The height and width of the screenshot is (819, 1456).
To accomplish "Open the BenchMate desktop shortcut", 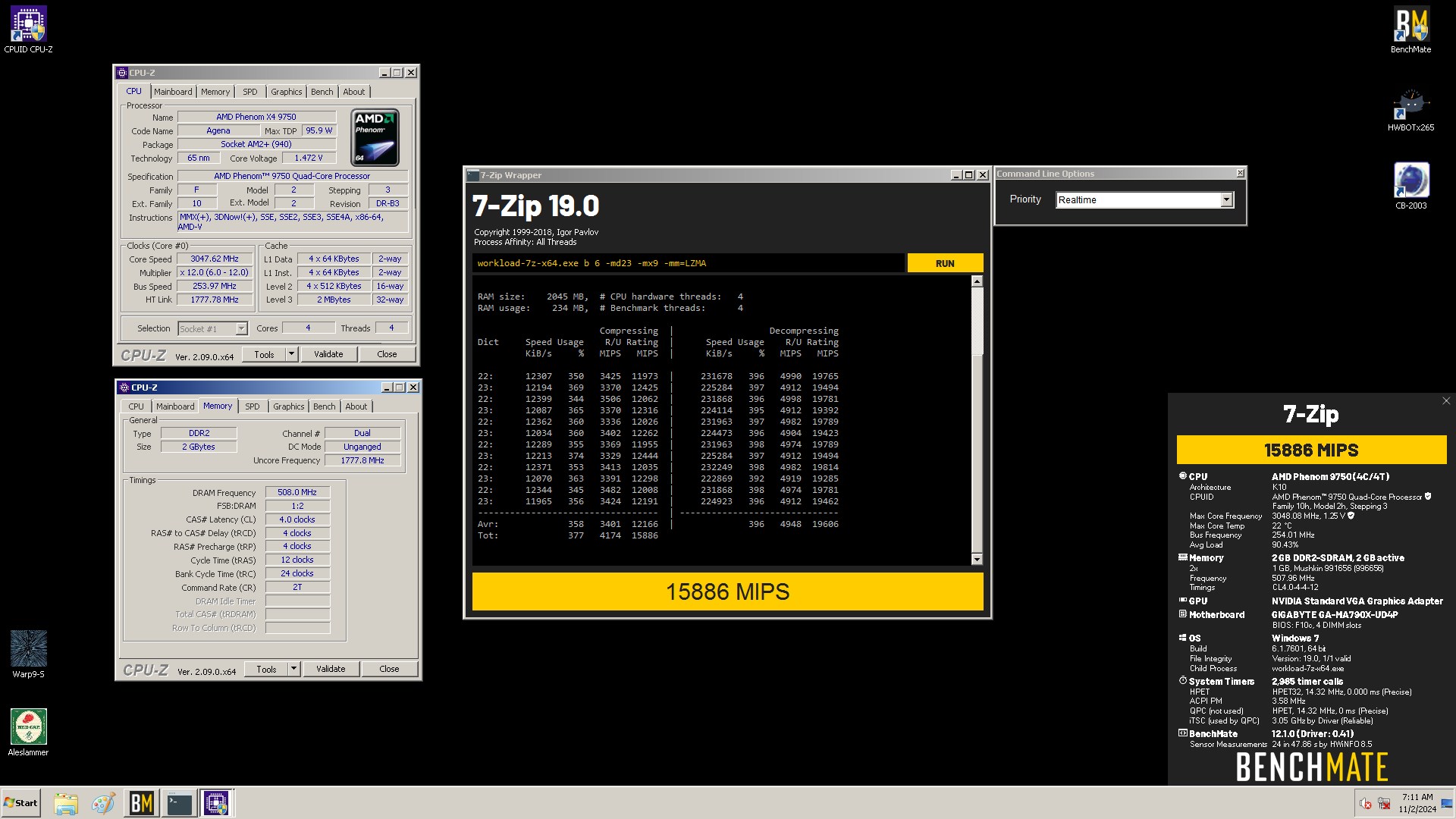I will click(1410, 30).
